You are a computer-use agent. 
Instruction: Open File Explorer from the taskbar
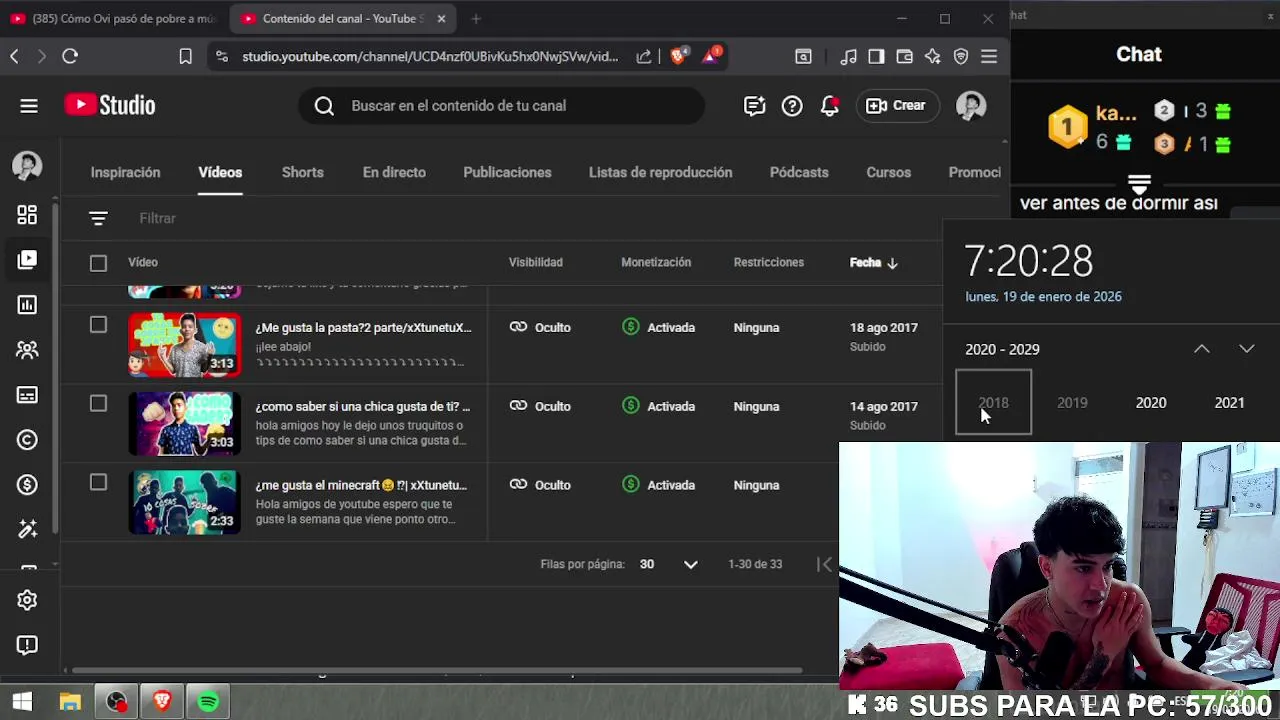pyautogui.click(x=70, y=702)
